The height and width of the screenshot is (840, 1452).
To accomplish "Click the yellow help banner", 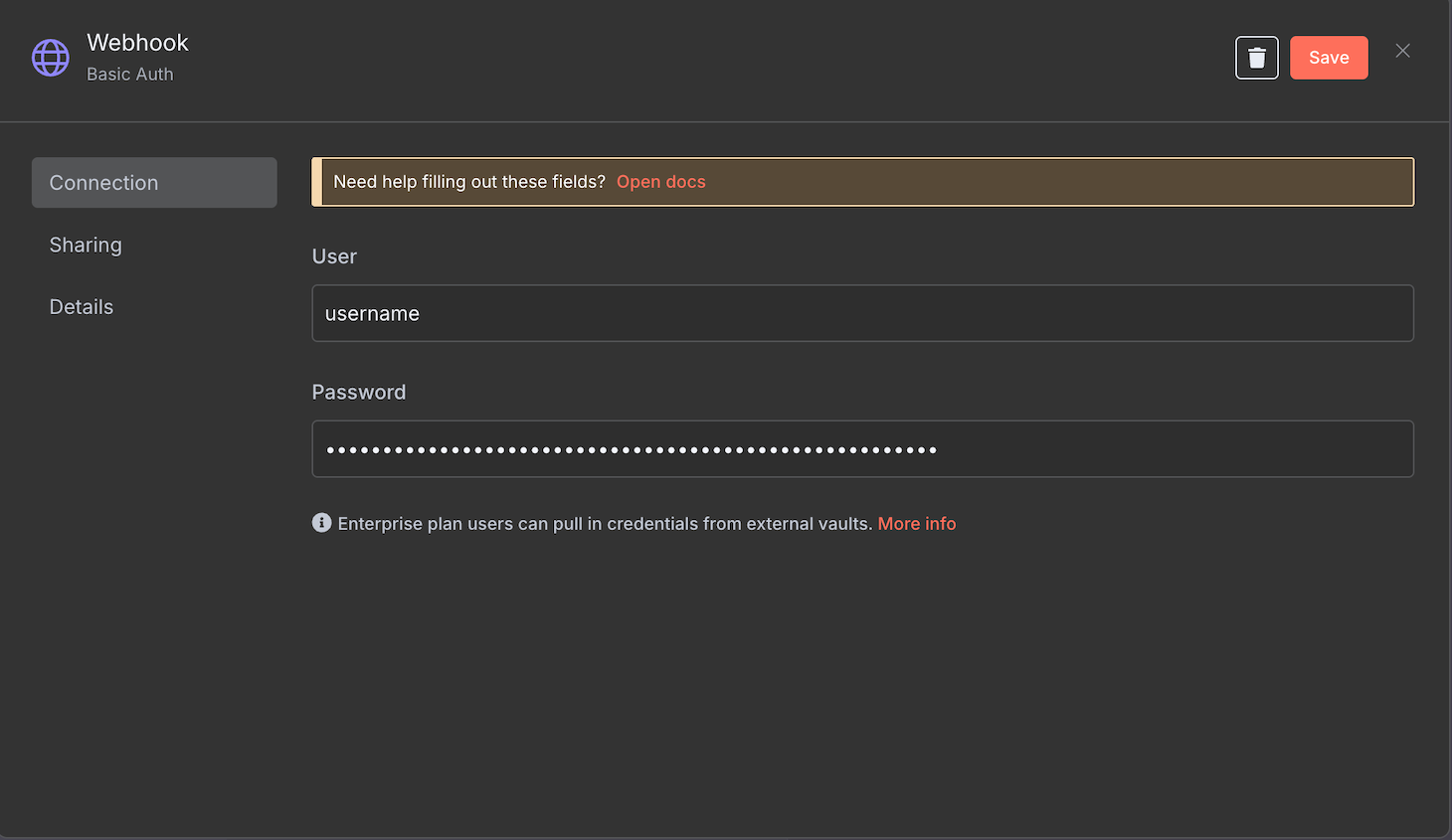I will [x=862, y=182].
